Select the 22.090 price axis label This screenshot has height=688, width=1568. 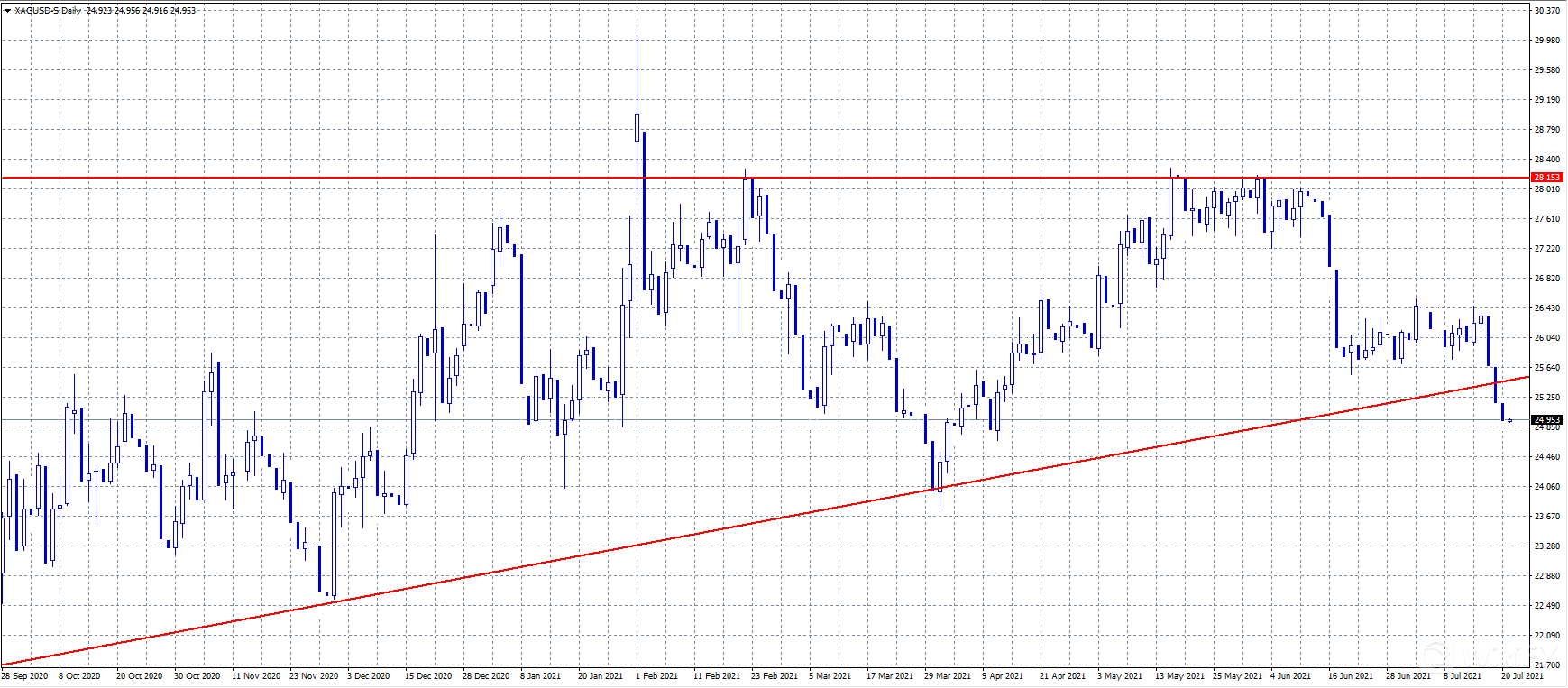[1547, 636]
